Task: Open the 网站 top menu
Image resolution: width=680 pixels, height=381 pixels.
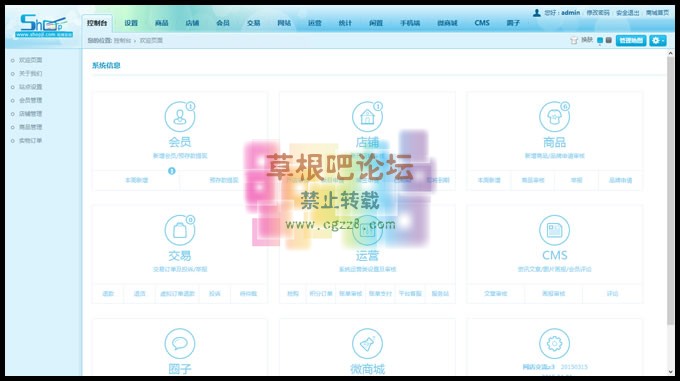Action: click(284, 23)
